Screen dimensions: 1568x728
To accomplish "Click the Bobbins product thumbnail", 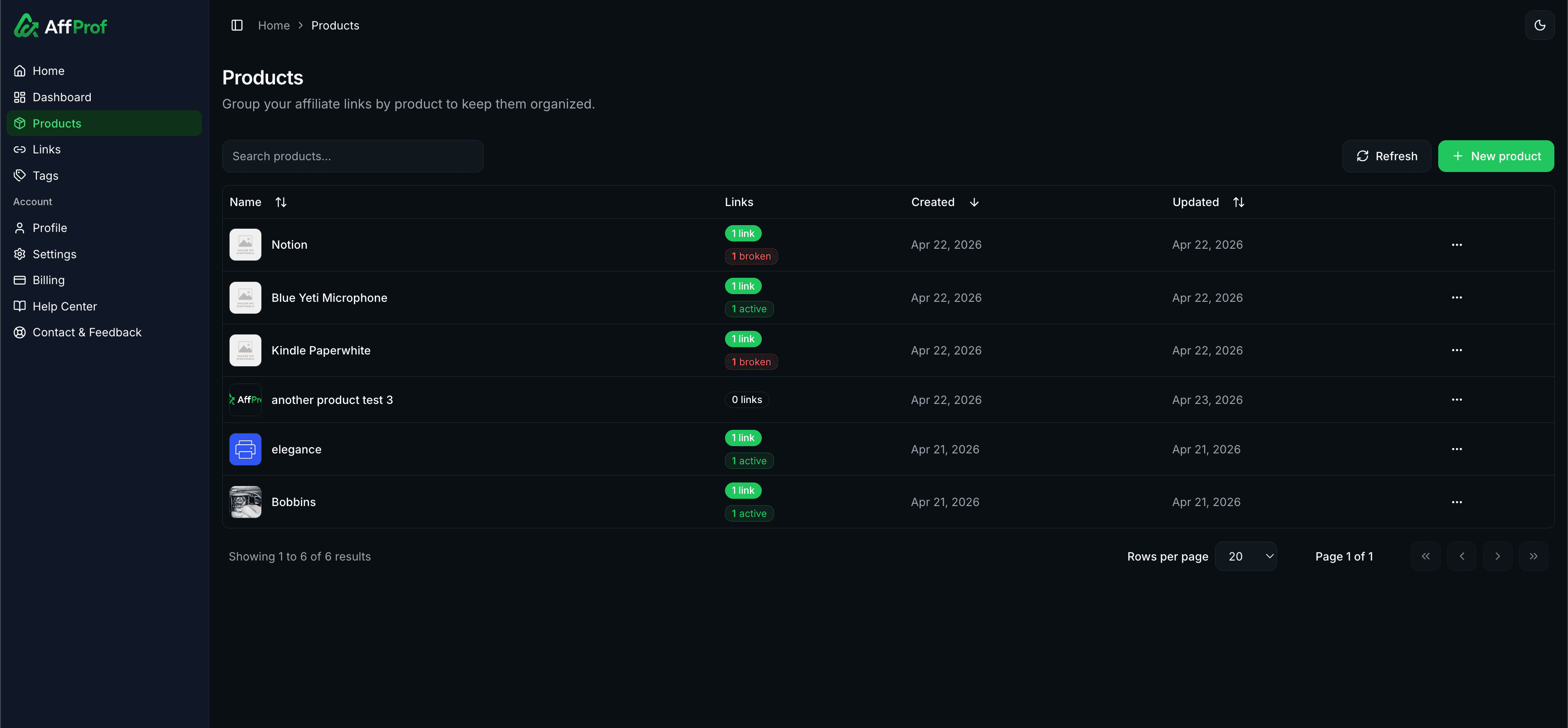I will coord(245,502).
